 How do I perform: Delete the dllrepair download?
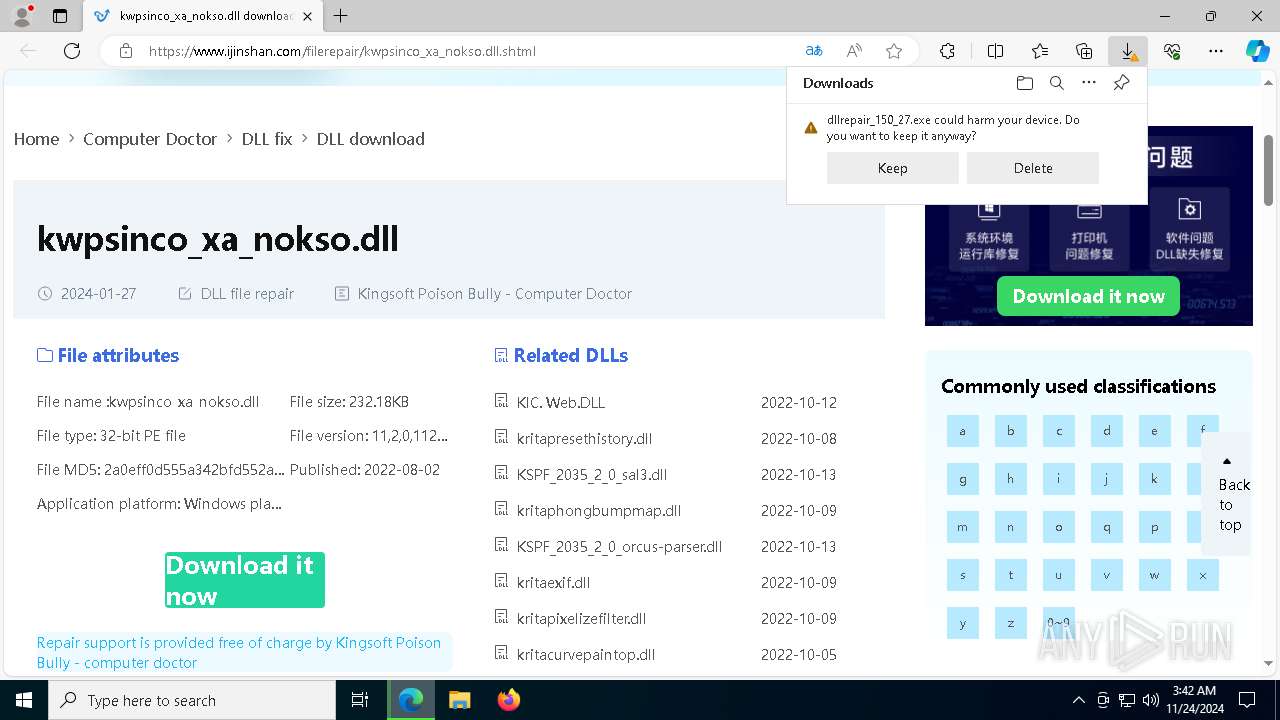[1033, 168]
